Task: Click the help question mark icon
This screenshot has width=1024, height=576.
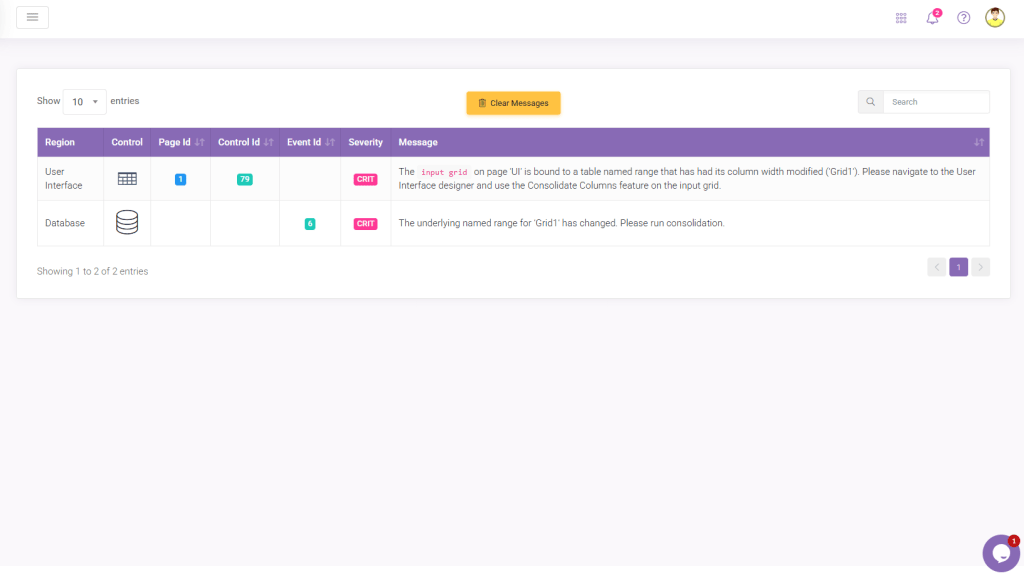Action: (x=963, y=18)
